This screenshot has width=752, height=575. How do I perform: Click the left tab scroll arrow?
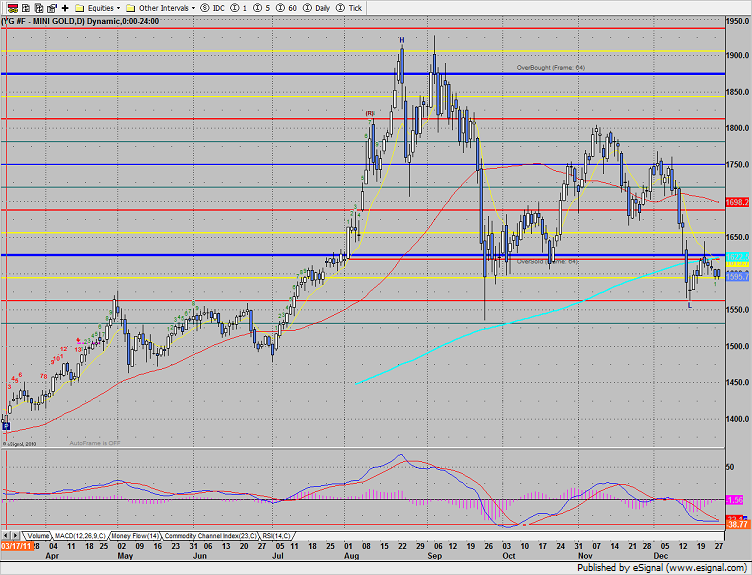point(6,536)
